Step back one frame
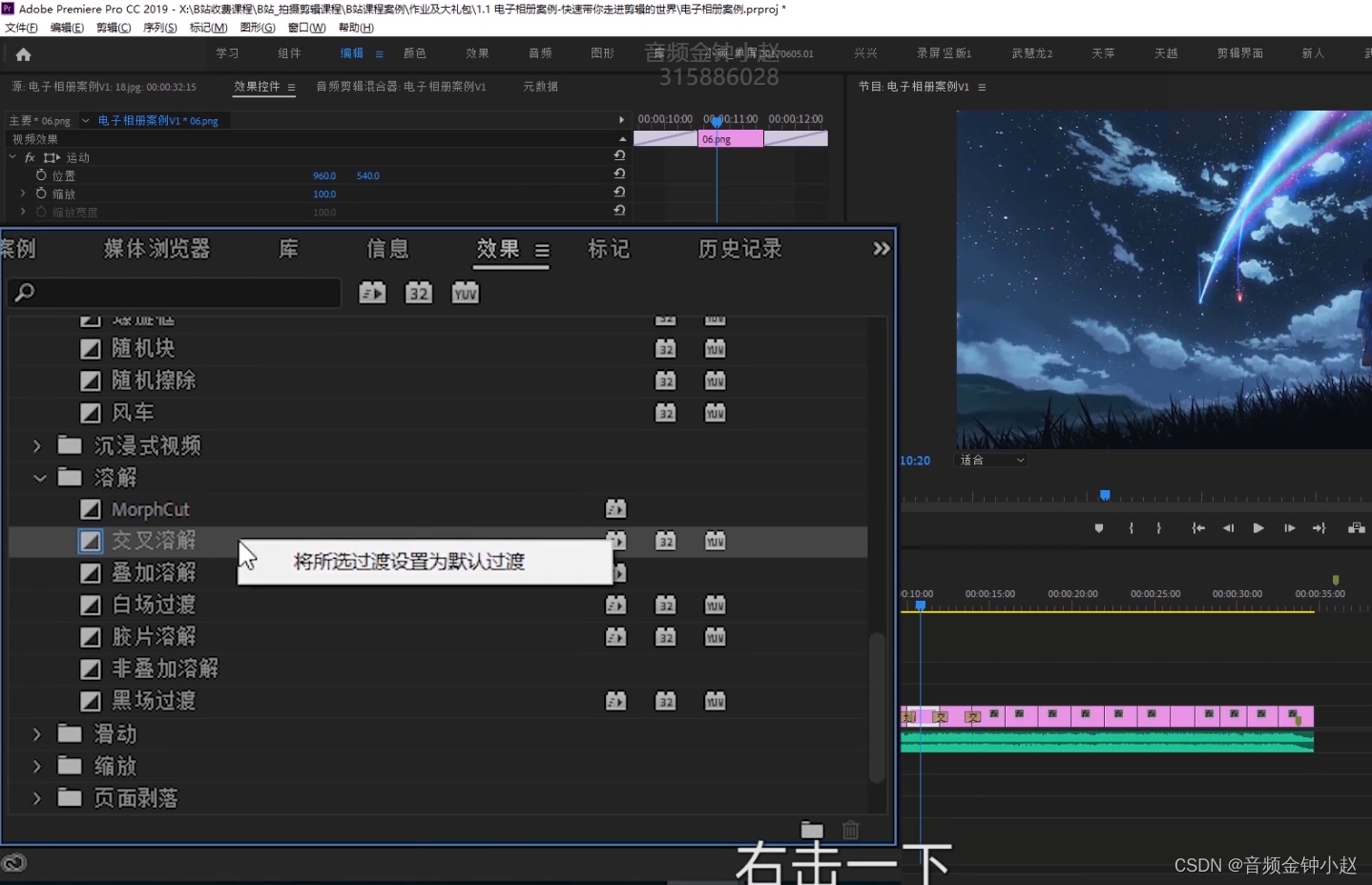Viewport: 1372px width, 885px height. [1229, 527]
